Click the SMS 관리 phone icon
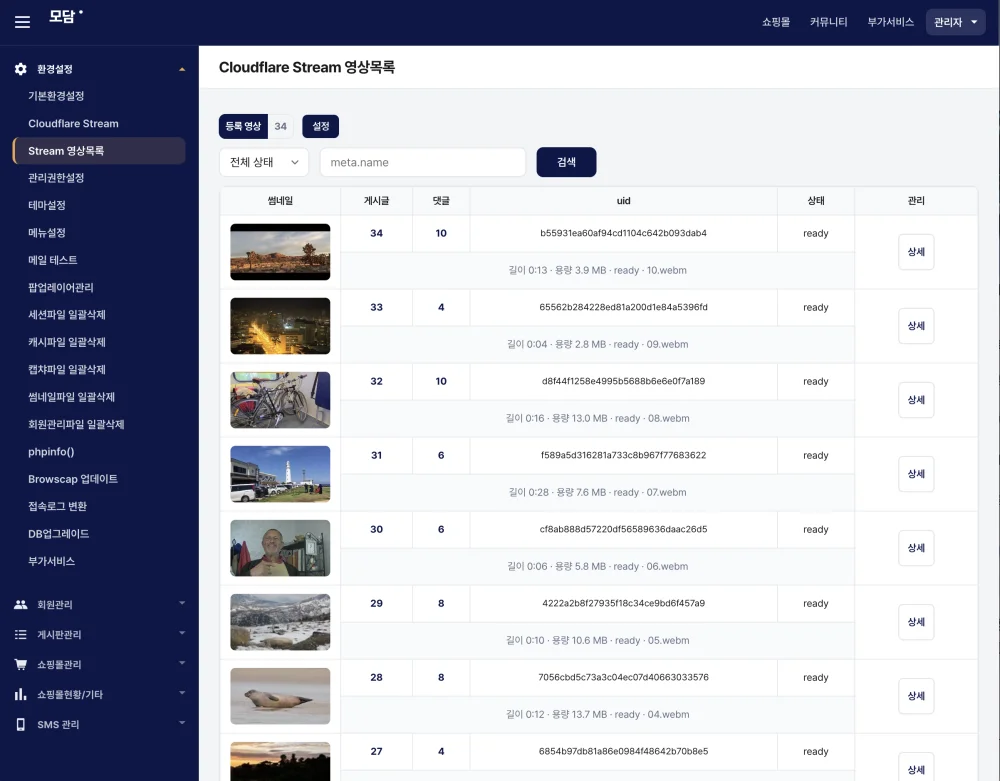 (x=20, y=724)
